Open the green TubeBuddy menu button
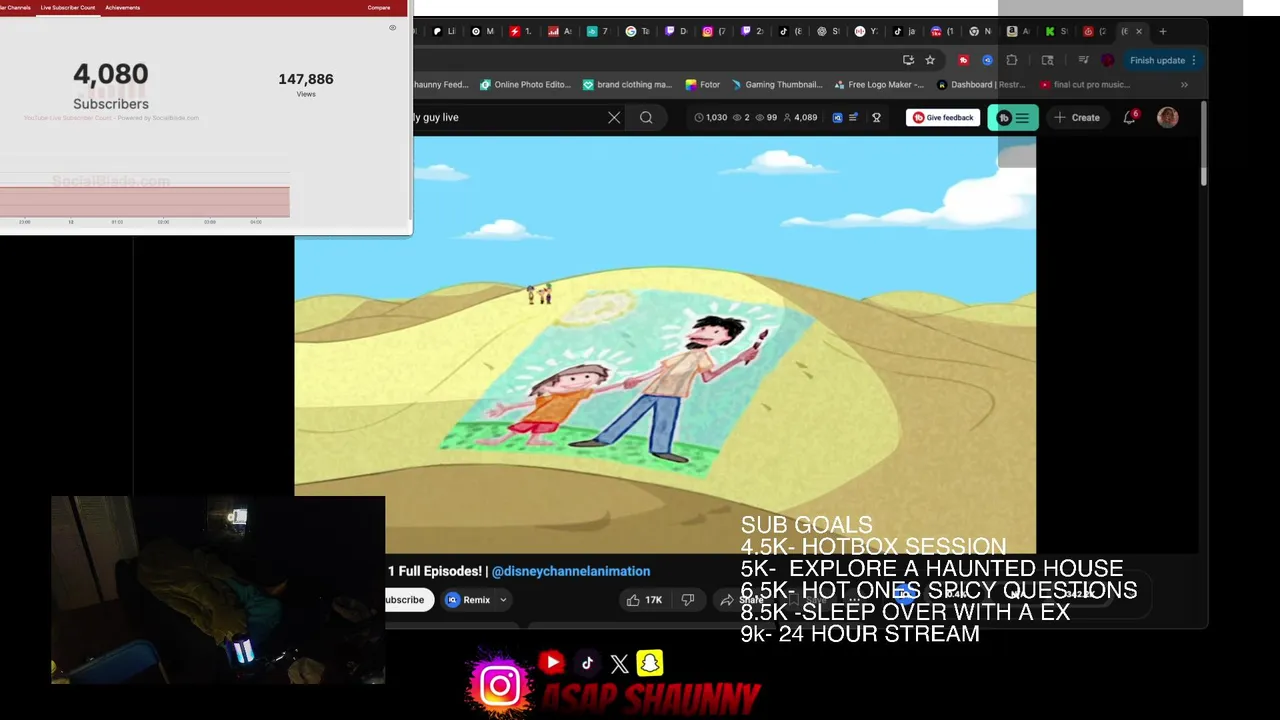Viewport: 1280px width, 720px height. pyautogui.click(x=1013, y=117)
